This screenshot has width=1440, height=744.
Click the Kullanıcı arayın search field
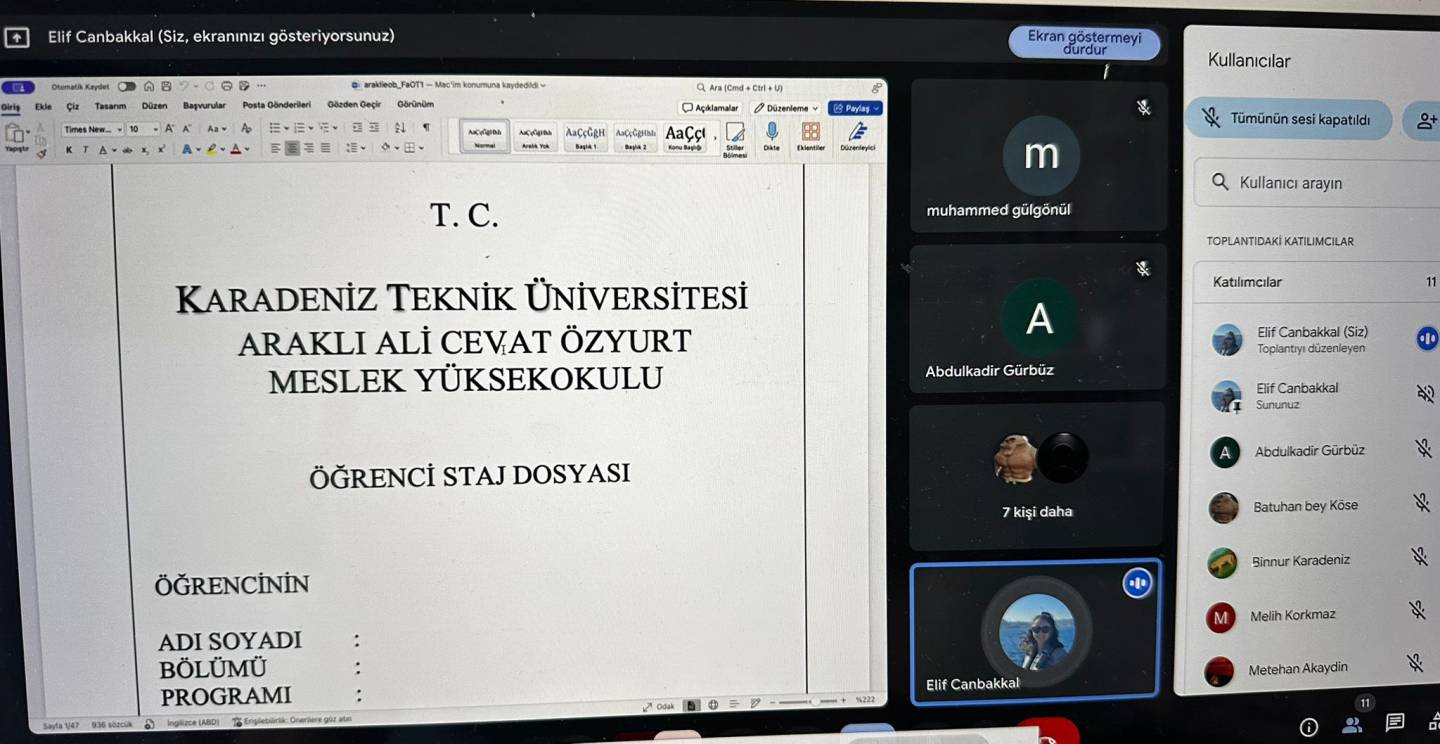(x=1318, y=183)
